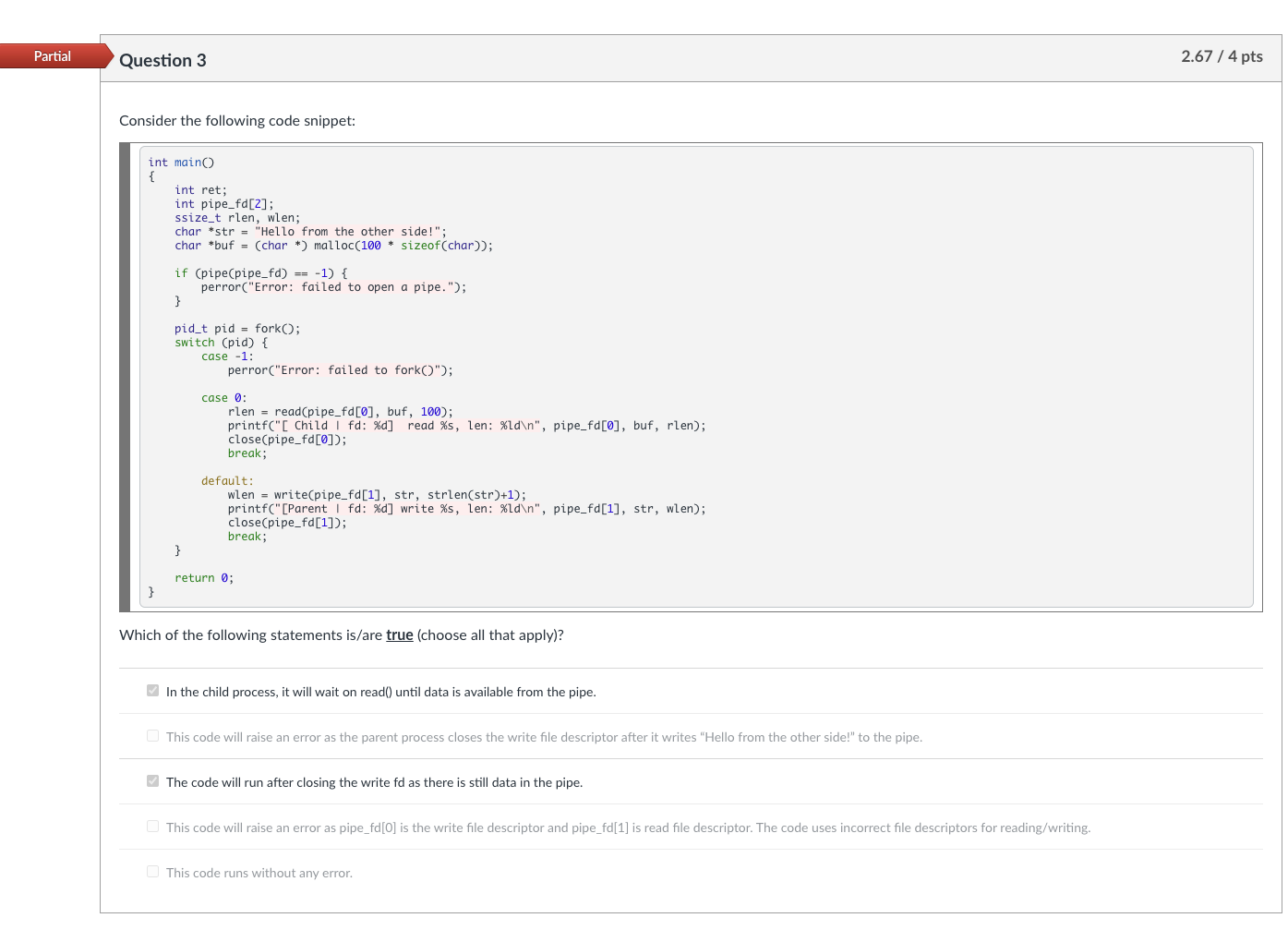1288x930 pixels.
Task: Click the Consider the following code snippet text
Action: click(x=236, y=120)
